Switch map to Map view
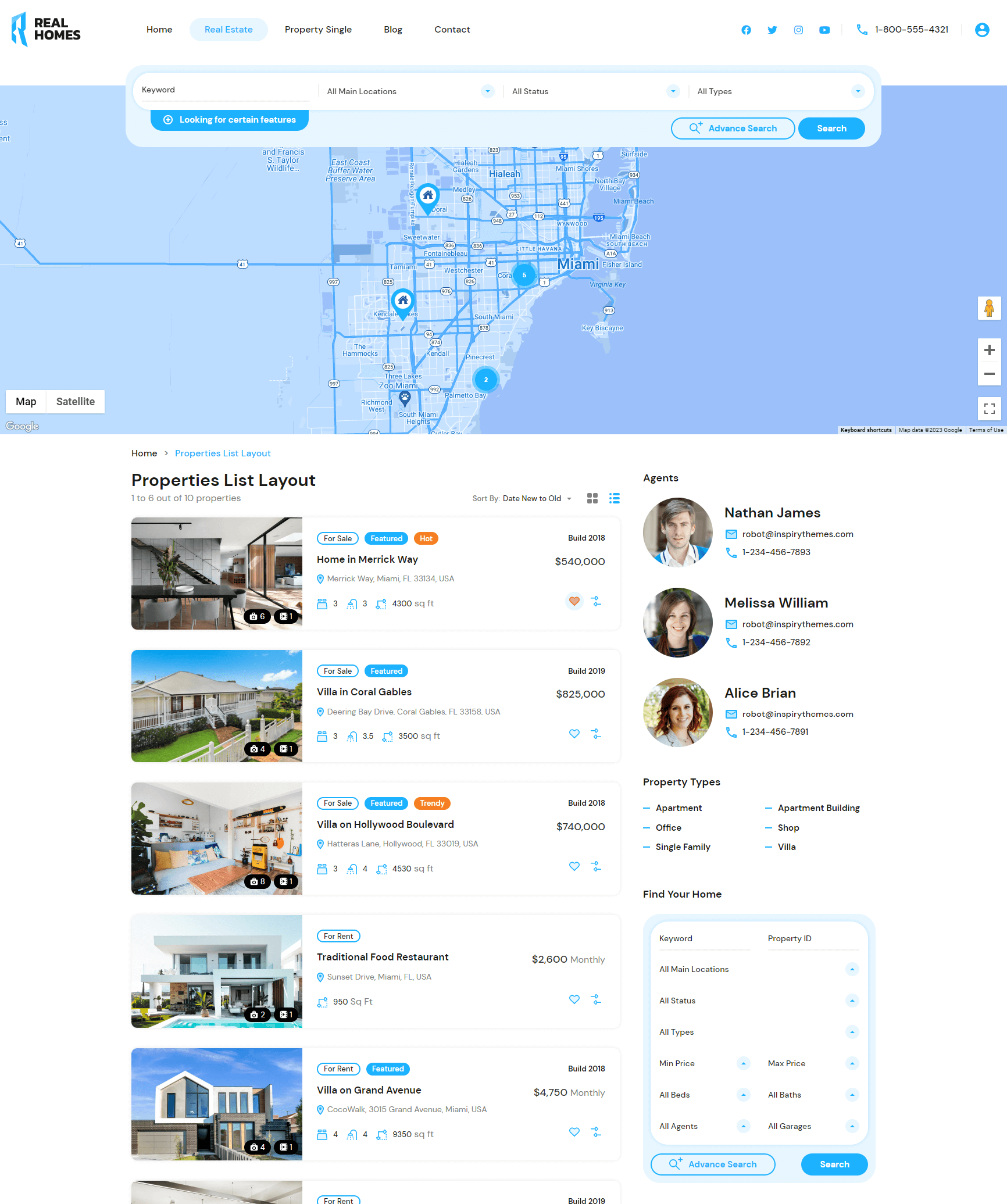 click(x=26, y=402)
